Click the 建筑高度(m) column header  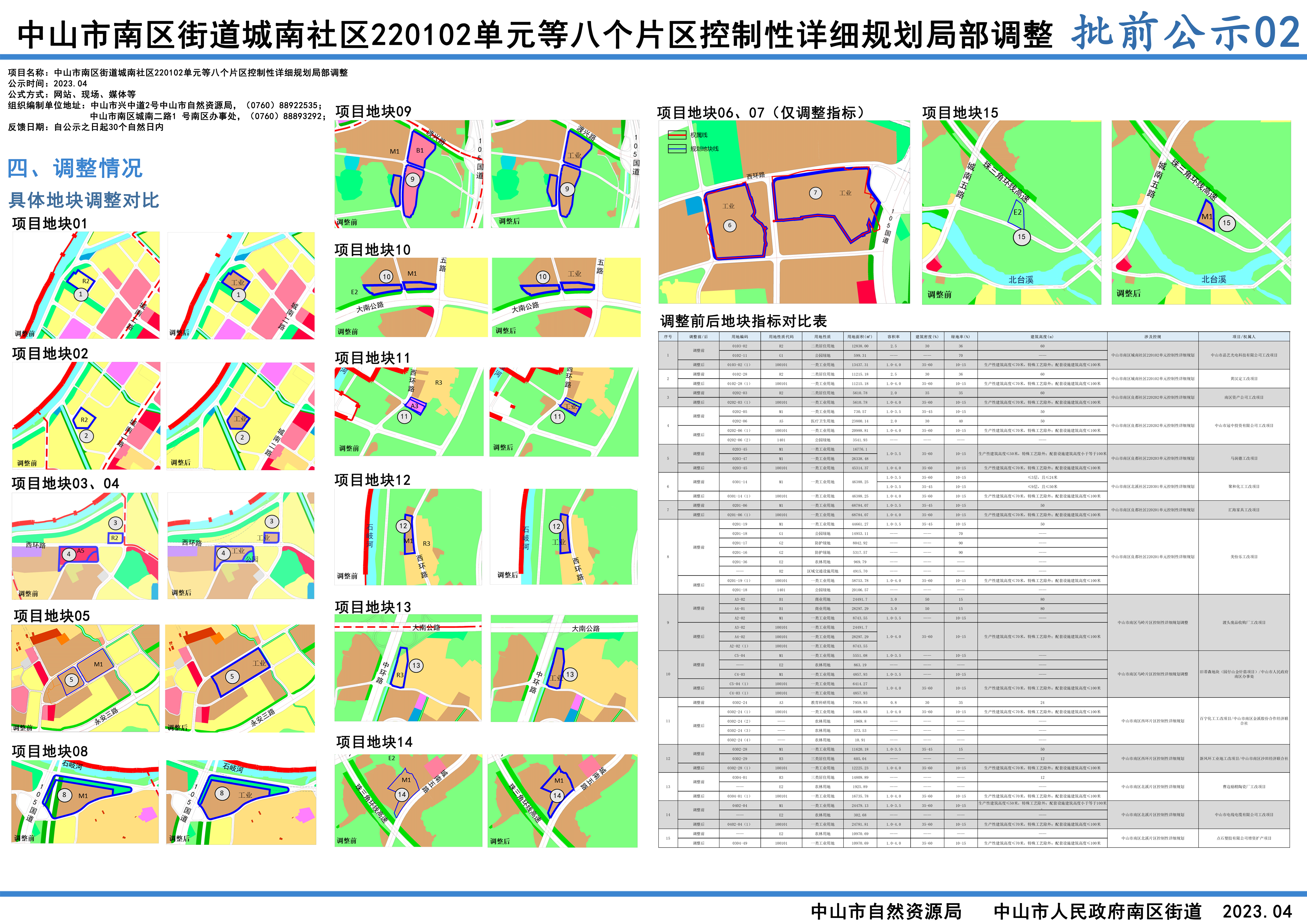coord(1042,337)
